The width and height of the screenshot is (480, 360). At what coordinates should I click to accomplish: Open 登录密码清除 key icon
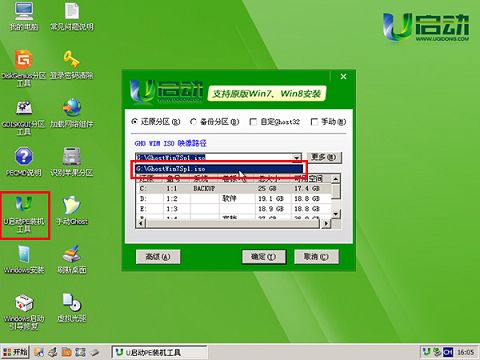pos(72,65)
